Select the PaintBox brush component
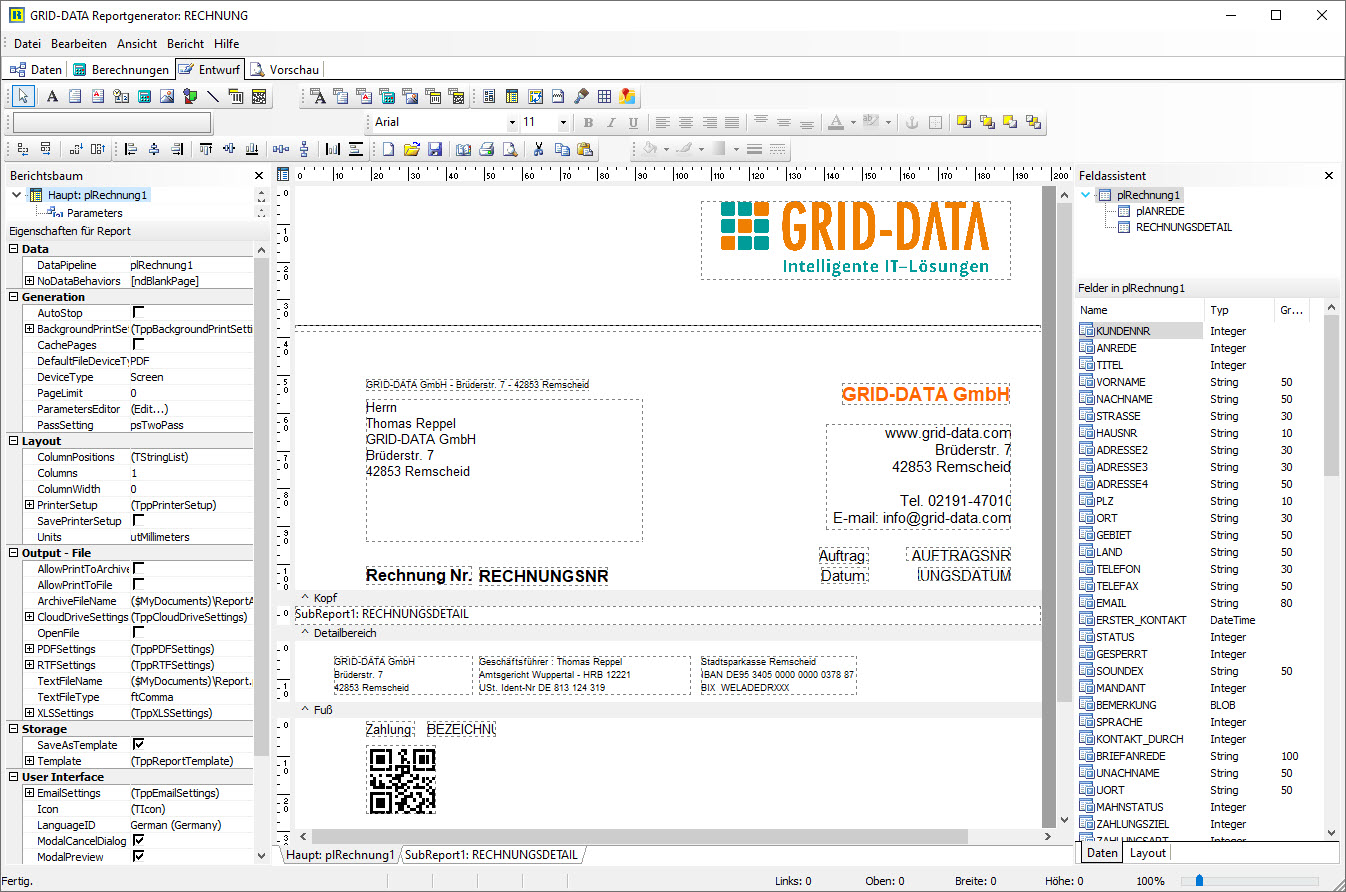The image size is (1346, 892). (x=581, y=96)
